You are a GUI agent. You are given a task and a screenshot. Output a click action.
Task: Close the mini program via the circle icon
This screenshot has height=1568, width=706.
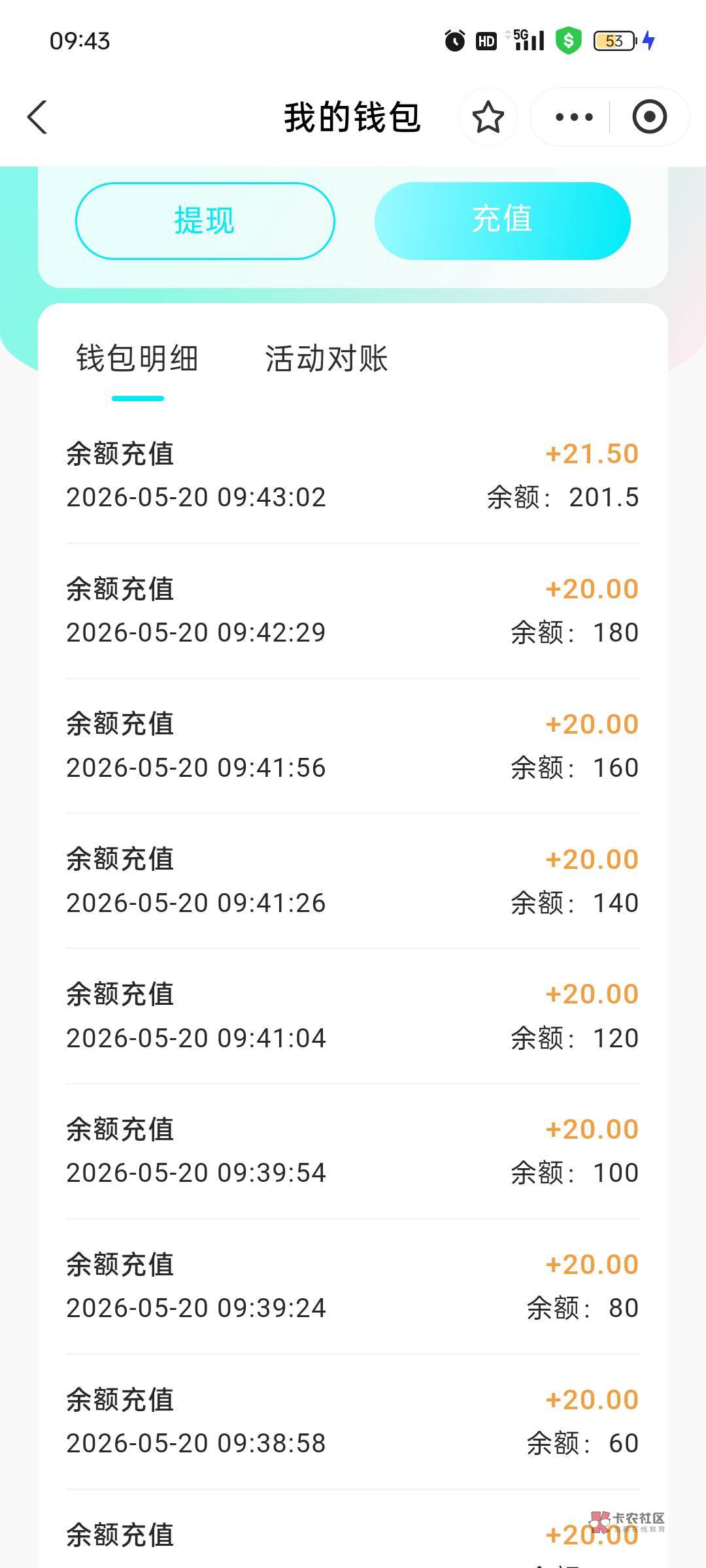point(649,118)
